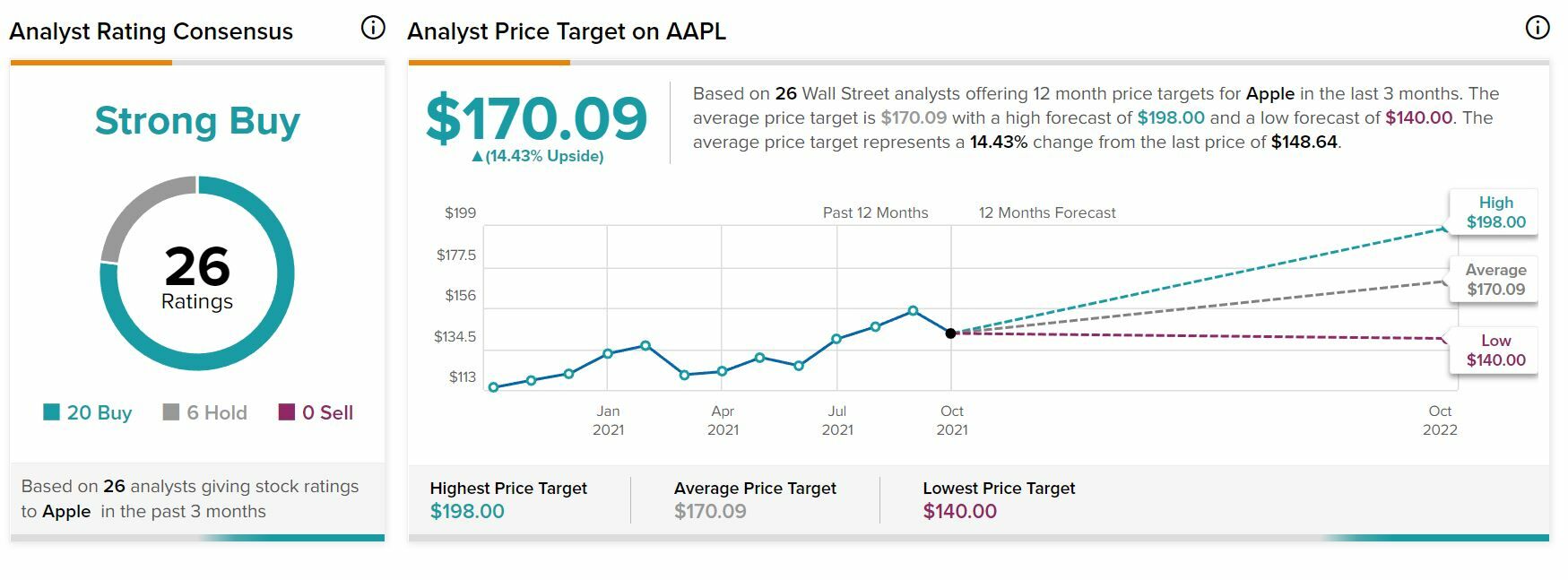Click the first data point on price chart
The width and height of the screenshot is (1568, 580).
click(x=494, y=387)
